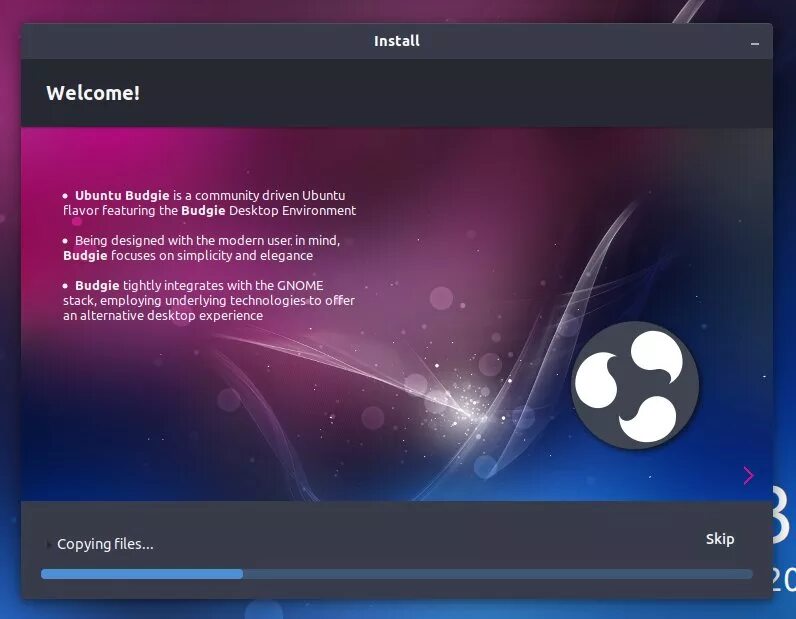Click the Ubuntu Budgie logo
The image size is (796, 619).
(635, 385)
